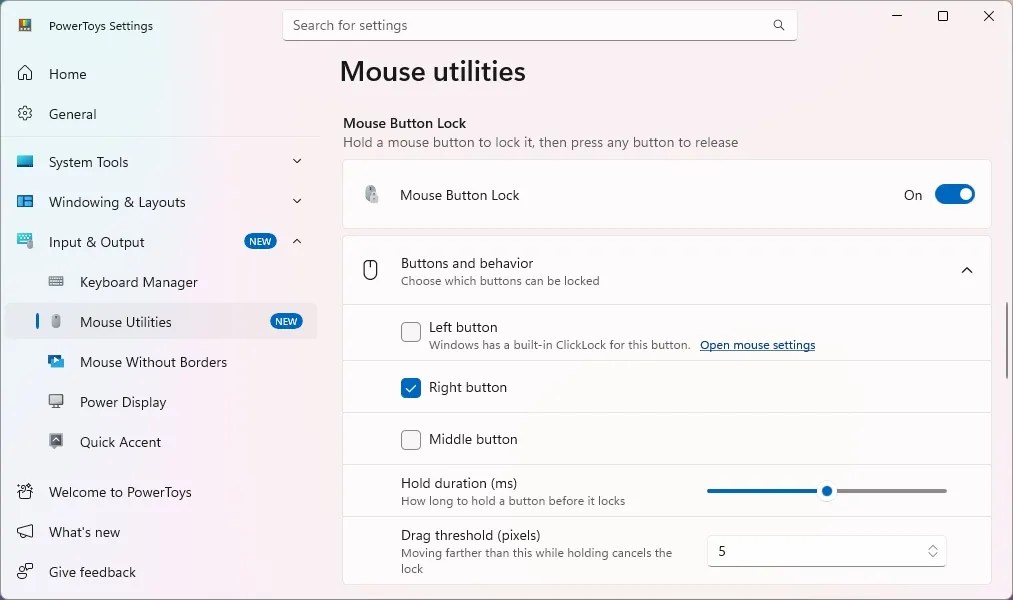Check the Left button checkbox
This screenshot has width=1013, height=600.
(411, 332)
